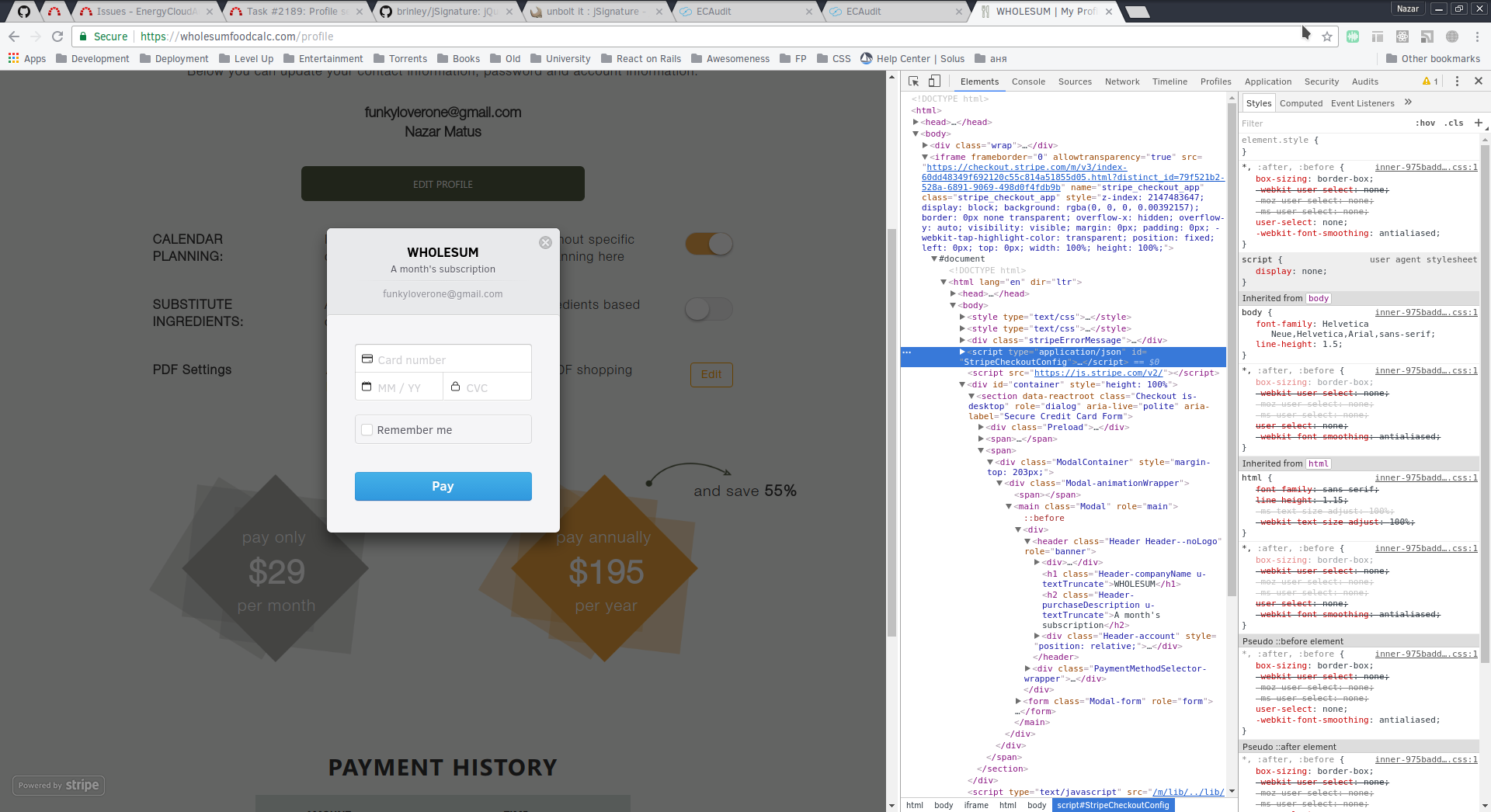Open the new tab button
Screen dimensions: 1491x812
click(x=1137, y=12)
